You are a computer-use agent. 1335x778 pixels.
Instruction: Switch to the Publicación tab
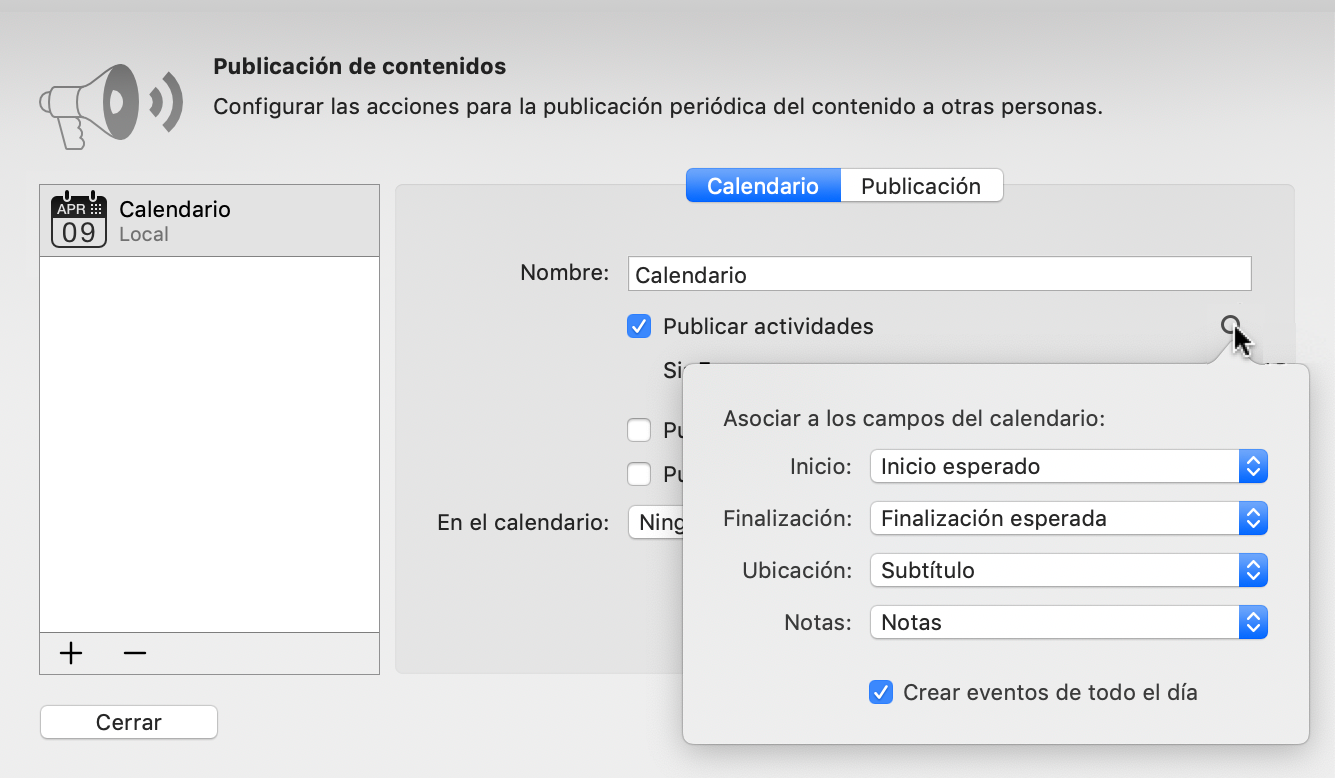point(921,185)
